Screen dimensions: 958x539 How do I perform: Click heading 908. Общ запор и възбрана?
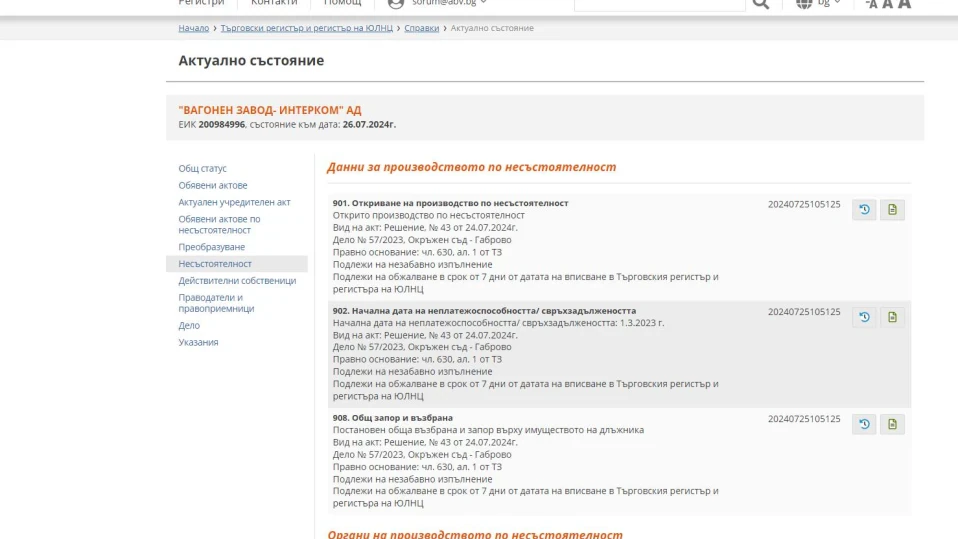coord(393,418)
